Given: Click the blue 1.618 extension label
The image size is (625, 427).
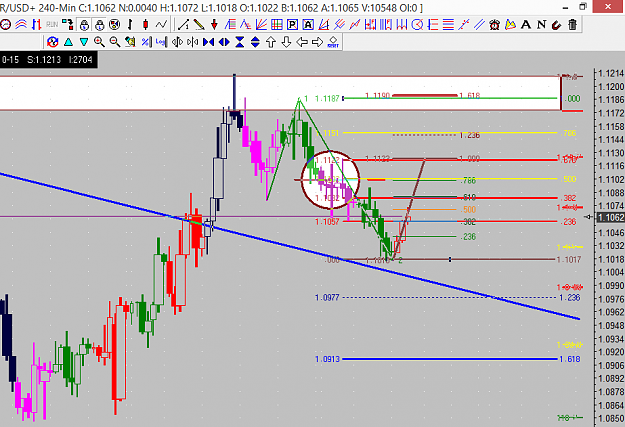Looking at the screenshot, I should tap(570, 359).
